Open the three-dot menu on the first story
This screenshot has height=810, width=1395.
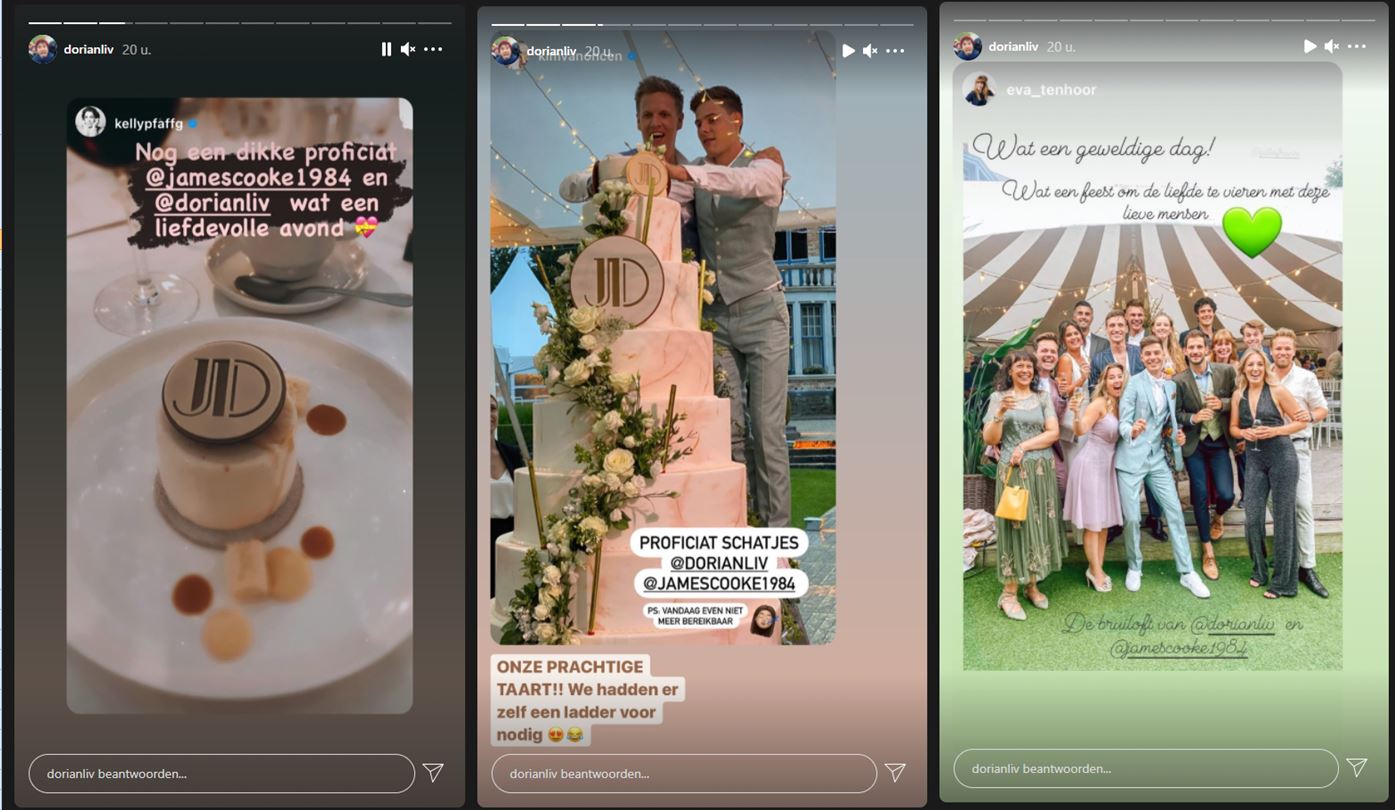[433, 49]
